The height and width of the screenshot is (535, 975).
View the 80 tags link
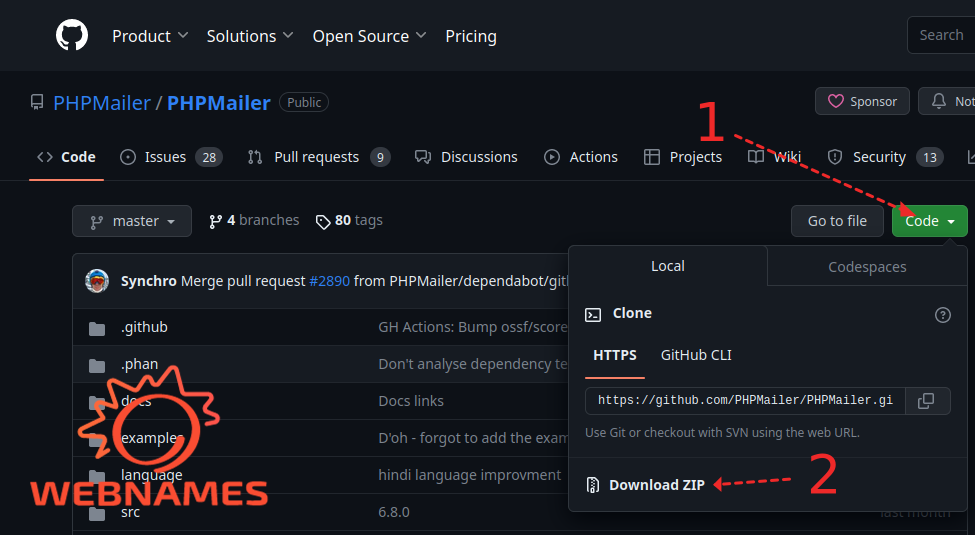click(349, 221)
